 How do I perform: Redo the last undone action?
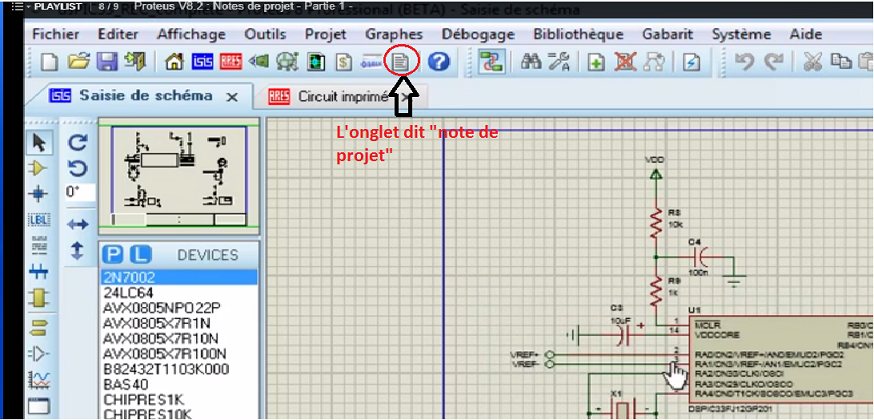tap(773, 62)
